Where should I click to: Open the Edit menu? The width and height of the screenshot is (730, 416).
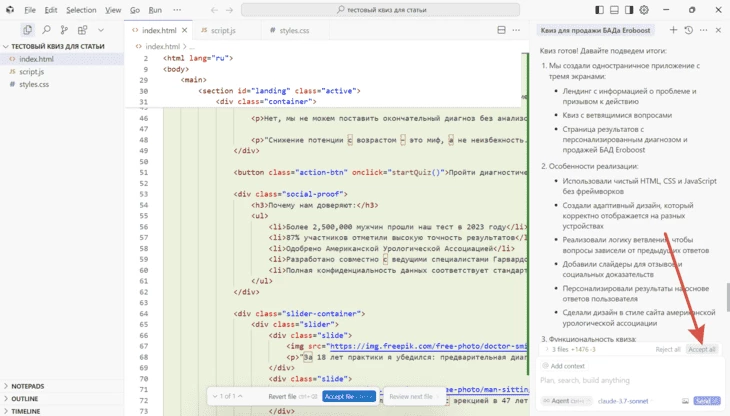tap(51, 10)
